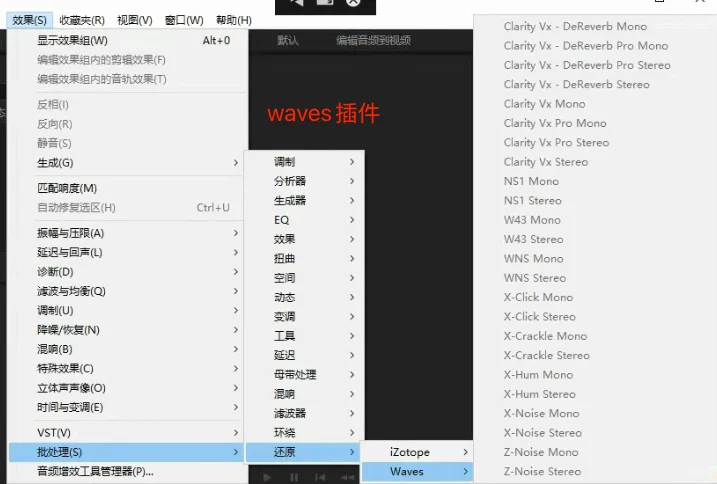Expand 振幅与压限(A) submenu
The width and height of the screenshot is (717, 484).
tap(128, 233)
